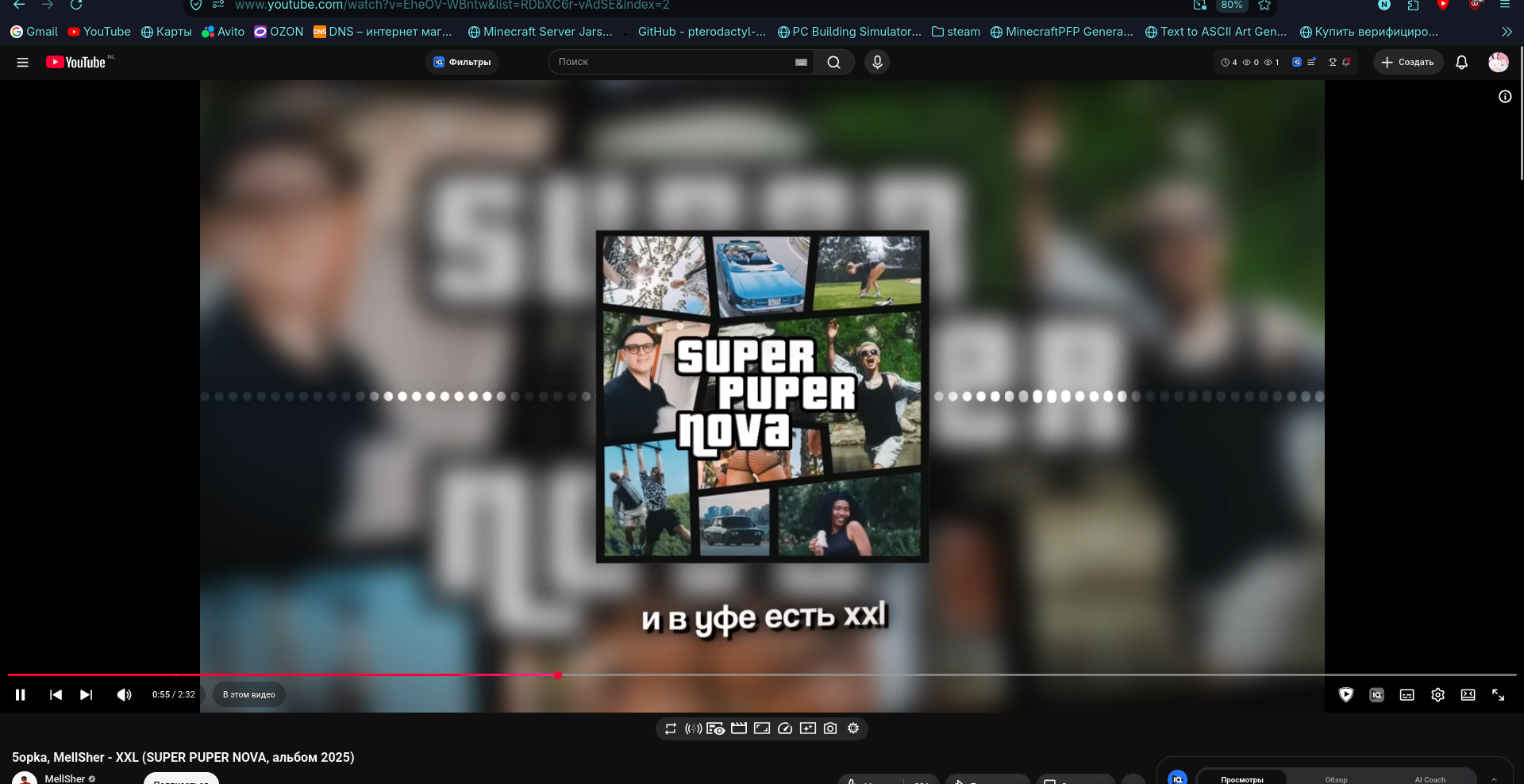Click the blue IQ icon in header
Screen dimensions: 1524x784
tap(1297, 62)
